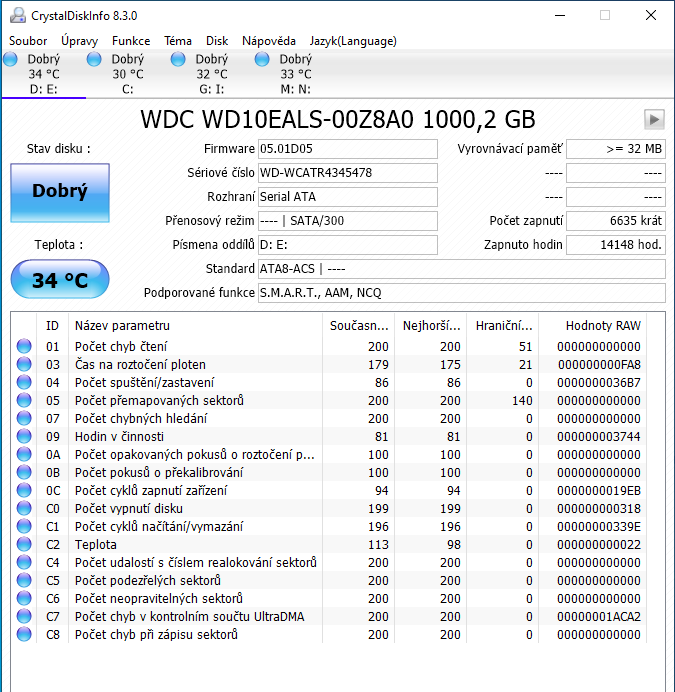
Task: Open the Disk menu
Action: click(x=217, y=41)
